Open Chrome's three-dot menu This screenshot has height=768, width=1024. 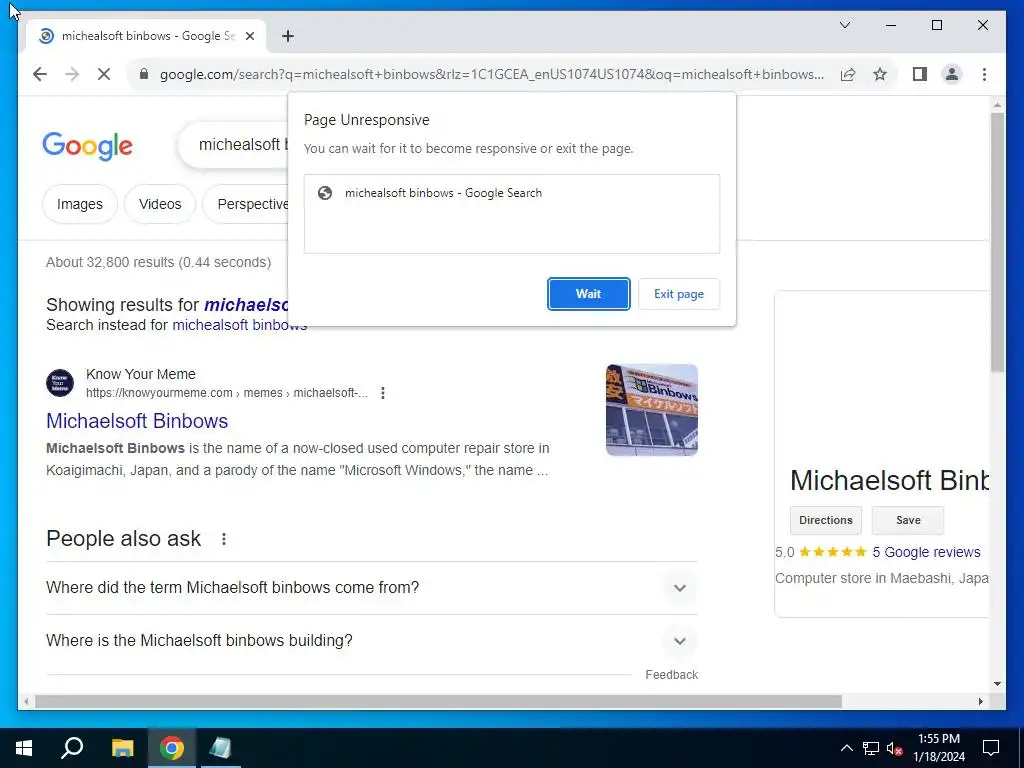984,74
